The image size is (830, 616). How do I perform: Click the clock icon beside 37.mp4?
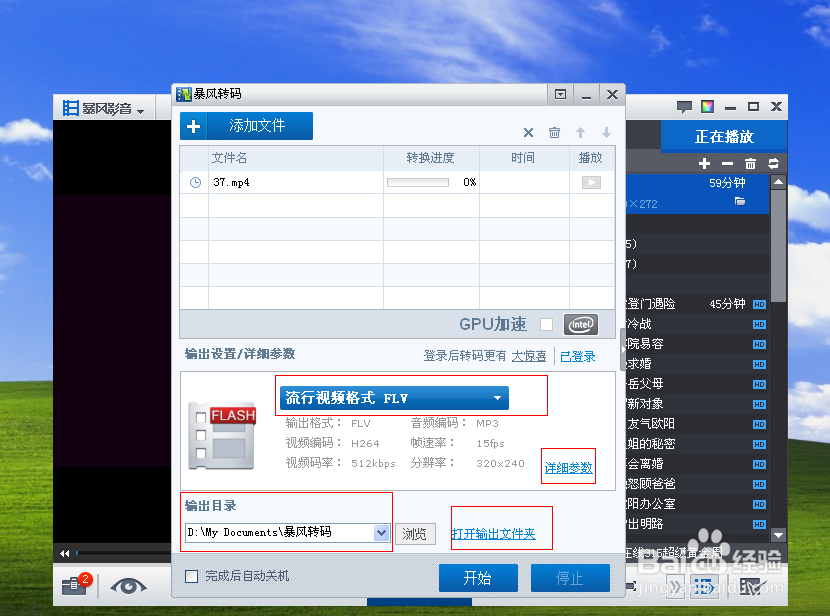pos(195,183)
